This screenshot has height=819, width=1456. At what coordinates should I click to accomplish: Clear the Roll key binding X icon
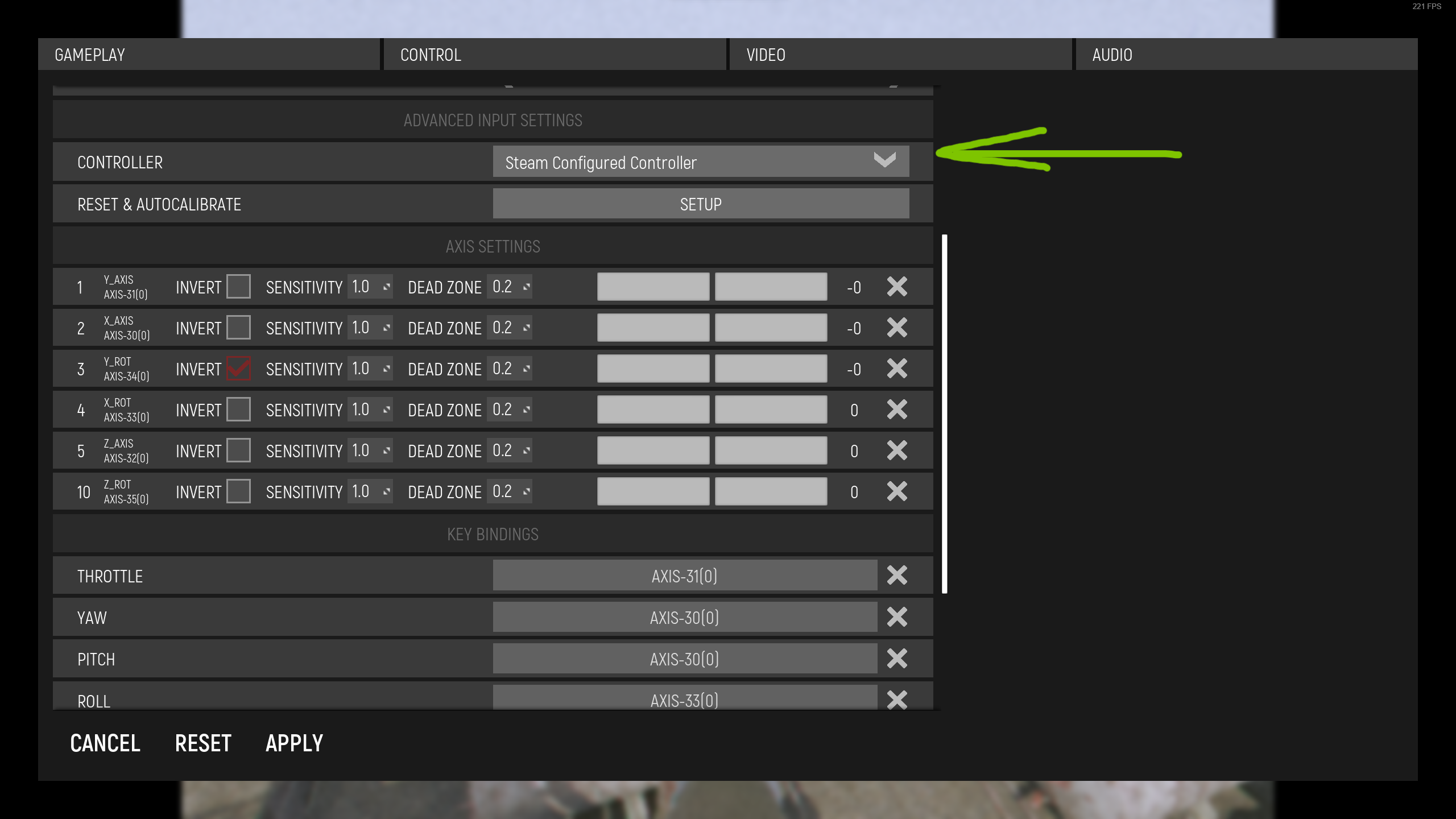click(897, 700)
